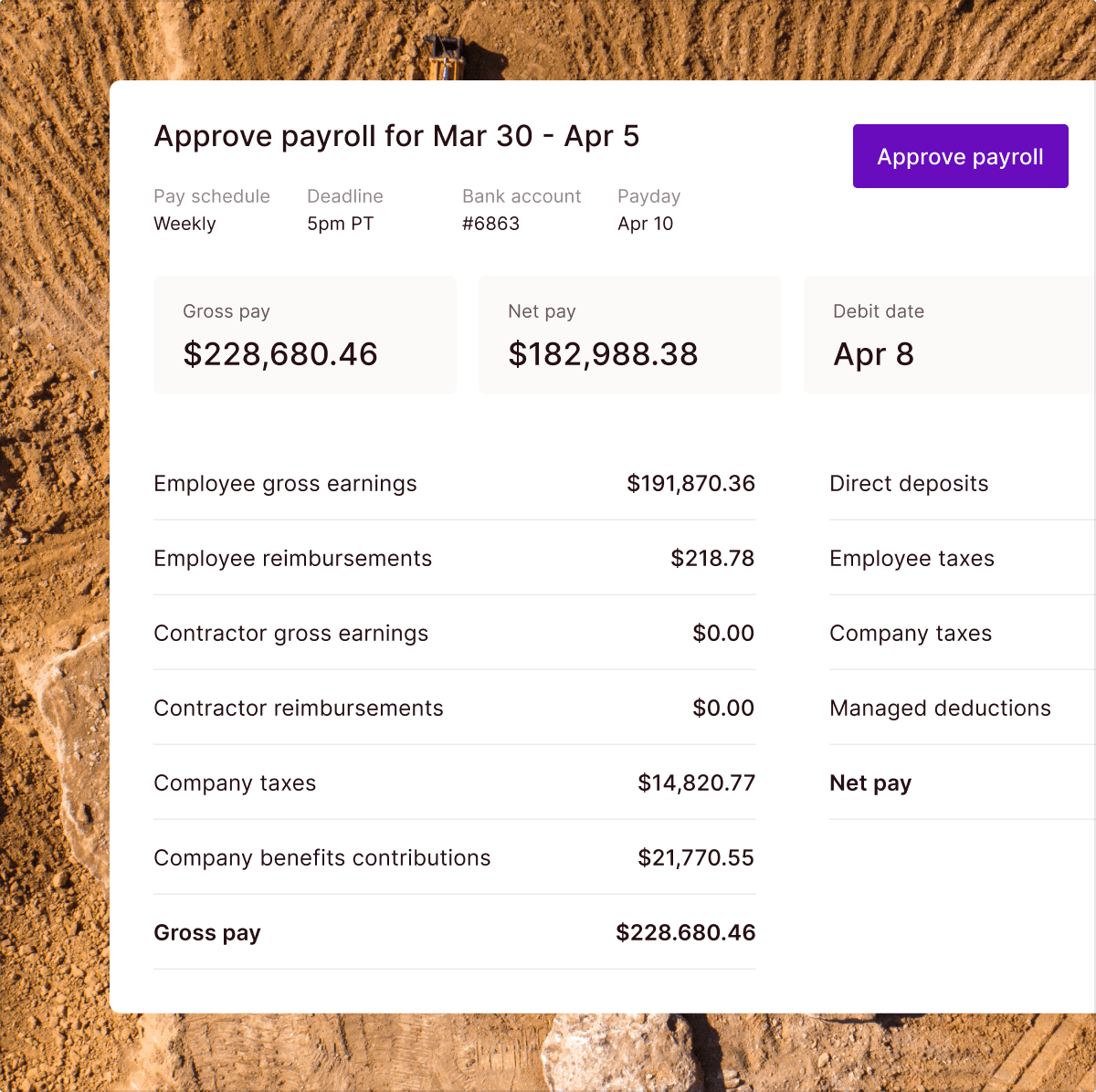Viewport: 1096px width, 1092px height.
Task: Open the Company taxes breakdown row
Action: [454, 782]
